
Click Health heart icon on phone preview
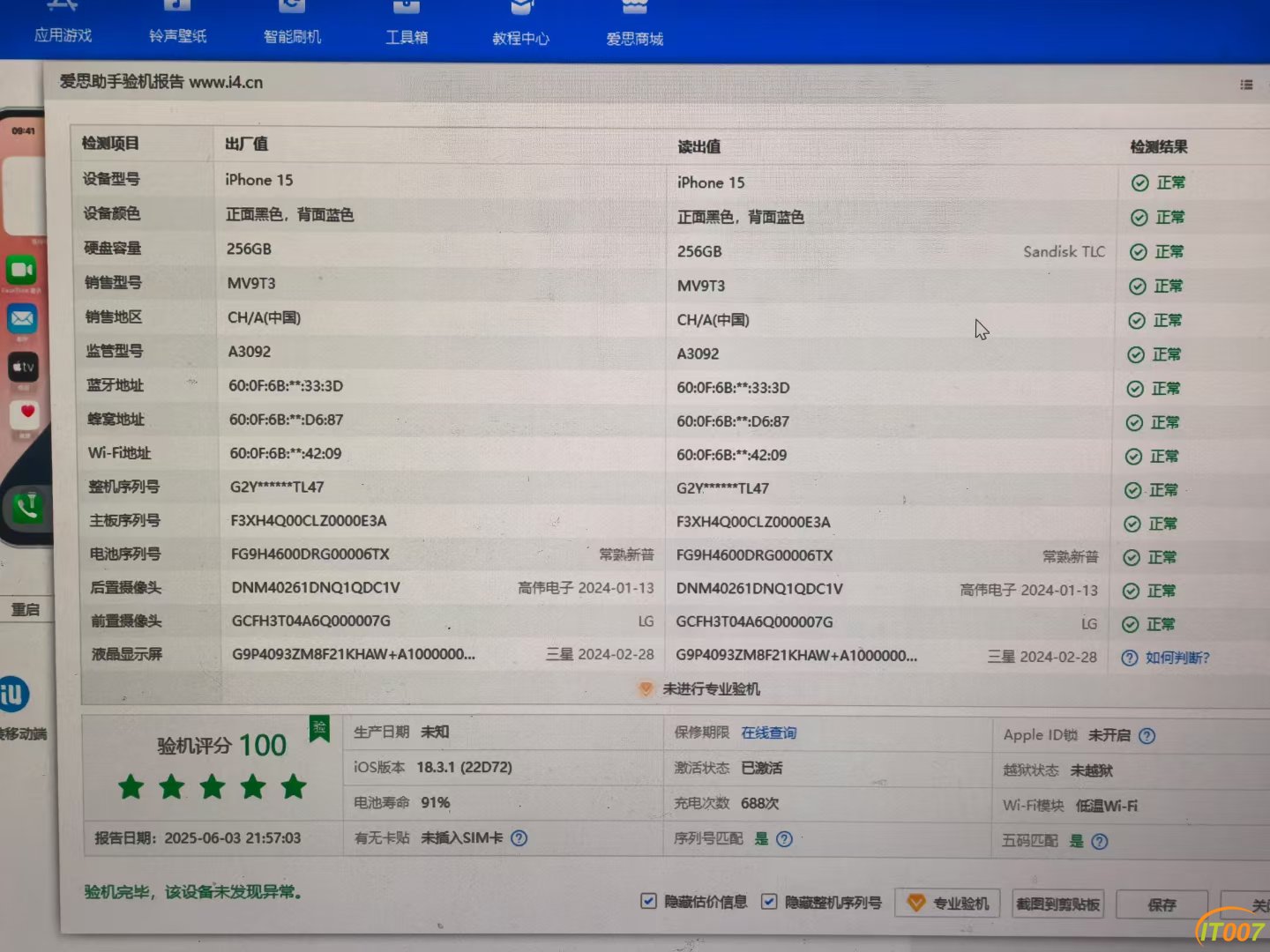point(25,414)
